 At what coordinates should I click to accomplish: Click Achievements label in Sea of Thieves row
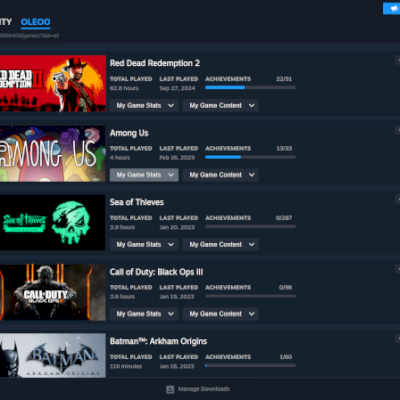pyautogui.click(x=228, y=218)
